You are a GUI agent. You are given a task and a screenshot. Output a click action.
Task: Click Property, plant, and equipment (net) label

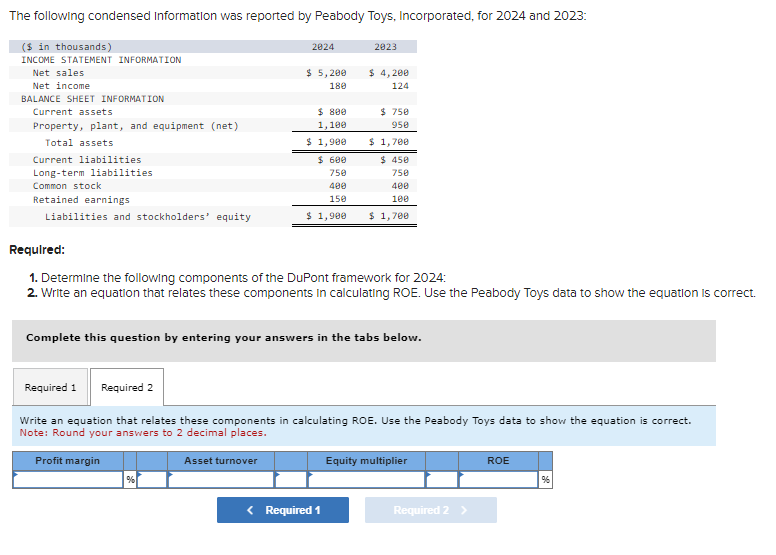tap(136, 126)
